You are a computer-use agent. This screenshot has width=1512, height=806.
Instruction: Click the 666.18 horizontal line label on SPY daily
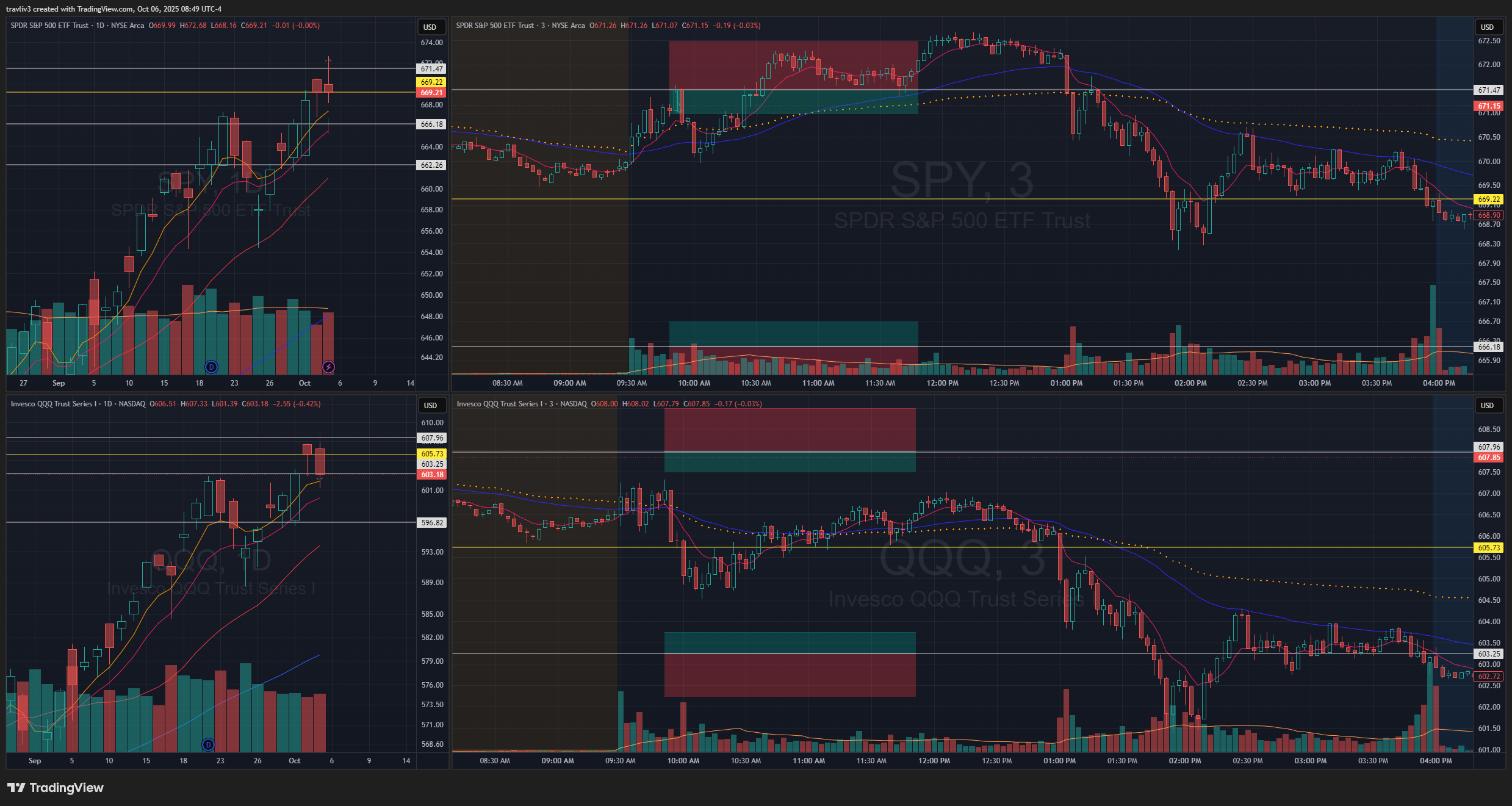(x=431, y=124)
